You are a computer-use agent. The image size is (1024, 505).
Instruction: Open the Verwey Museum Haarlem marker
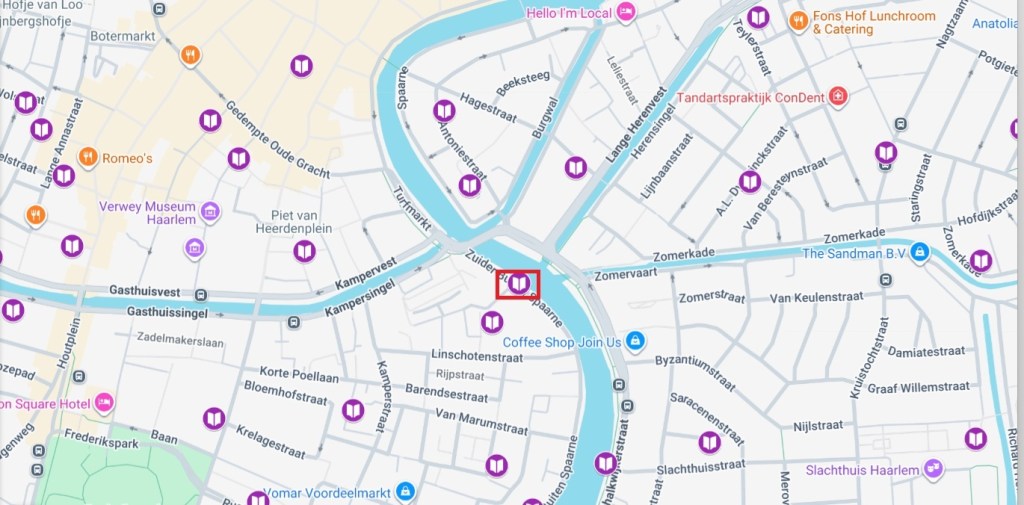[x=210, y=211]
